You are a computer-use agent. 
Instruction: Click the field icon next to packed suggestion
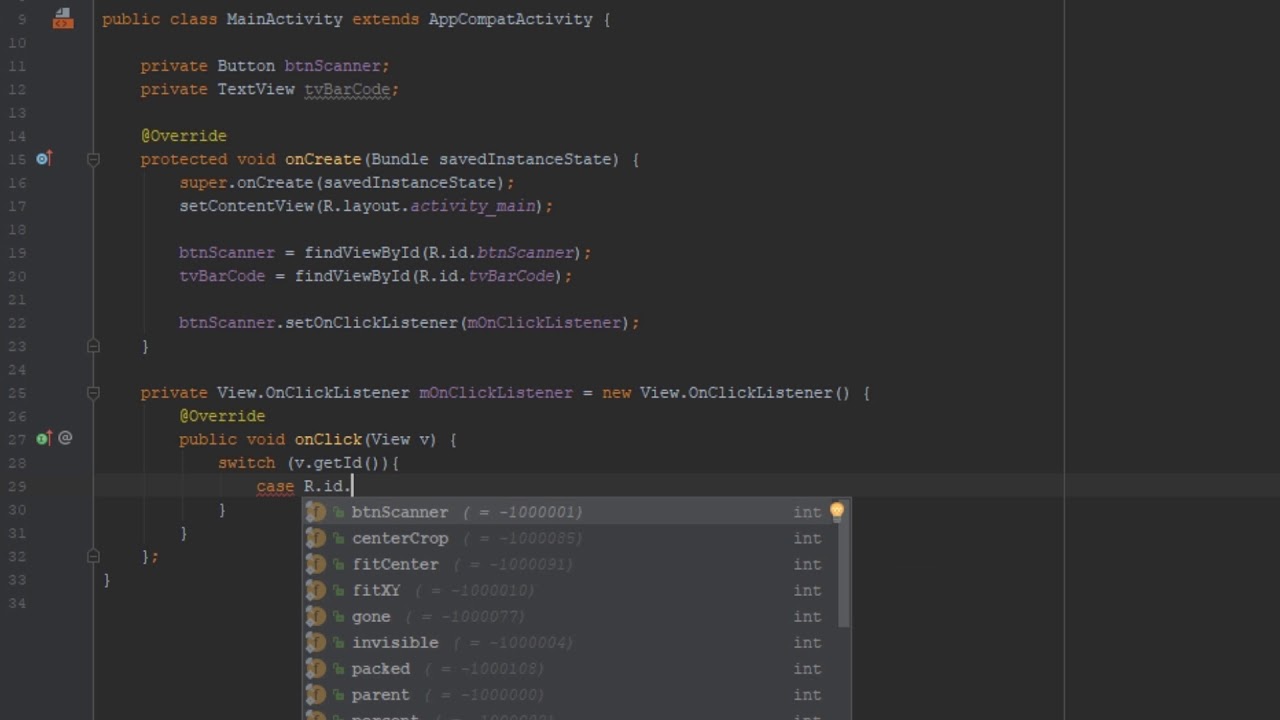pos(316,668)
